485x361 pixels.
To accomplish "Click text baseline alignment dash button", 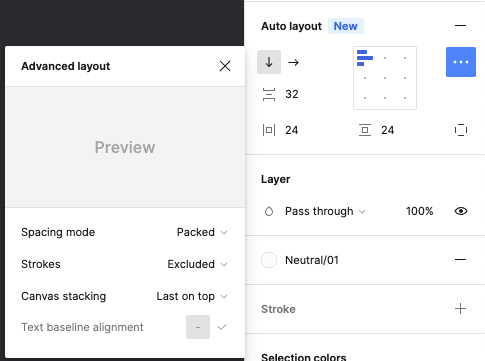I will pos(198,327).
